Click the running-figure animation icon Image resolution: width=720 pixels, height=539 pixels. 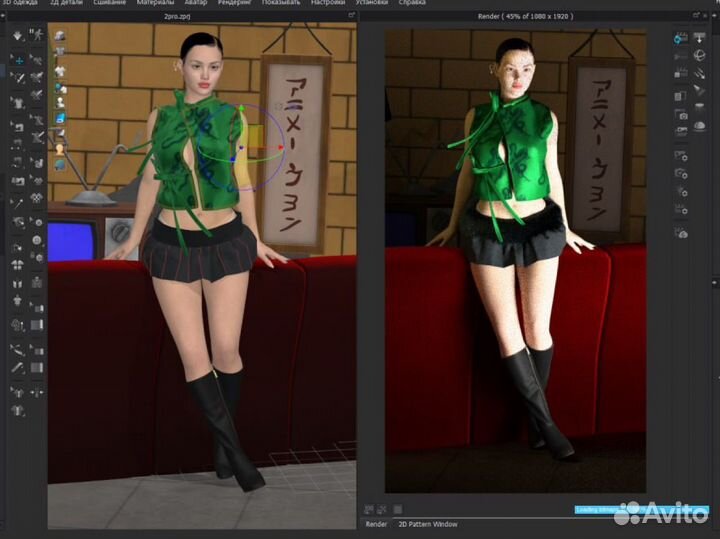coord(37,34)
